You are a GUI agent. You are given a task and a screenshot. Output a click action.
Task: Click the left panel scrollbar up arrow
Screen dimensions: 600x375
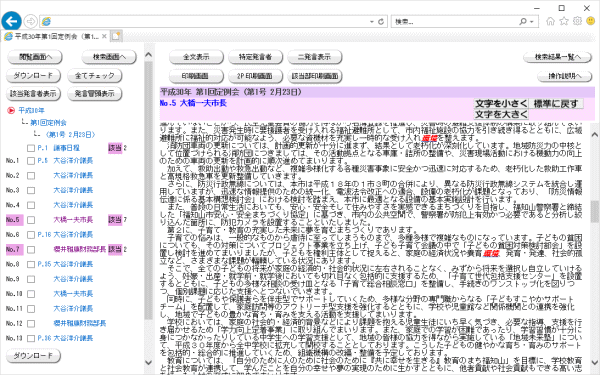[148, 55]
